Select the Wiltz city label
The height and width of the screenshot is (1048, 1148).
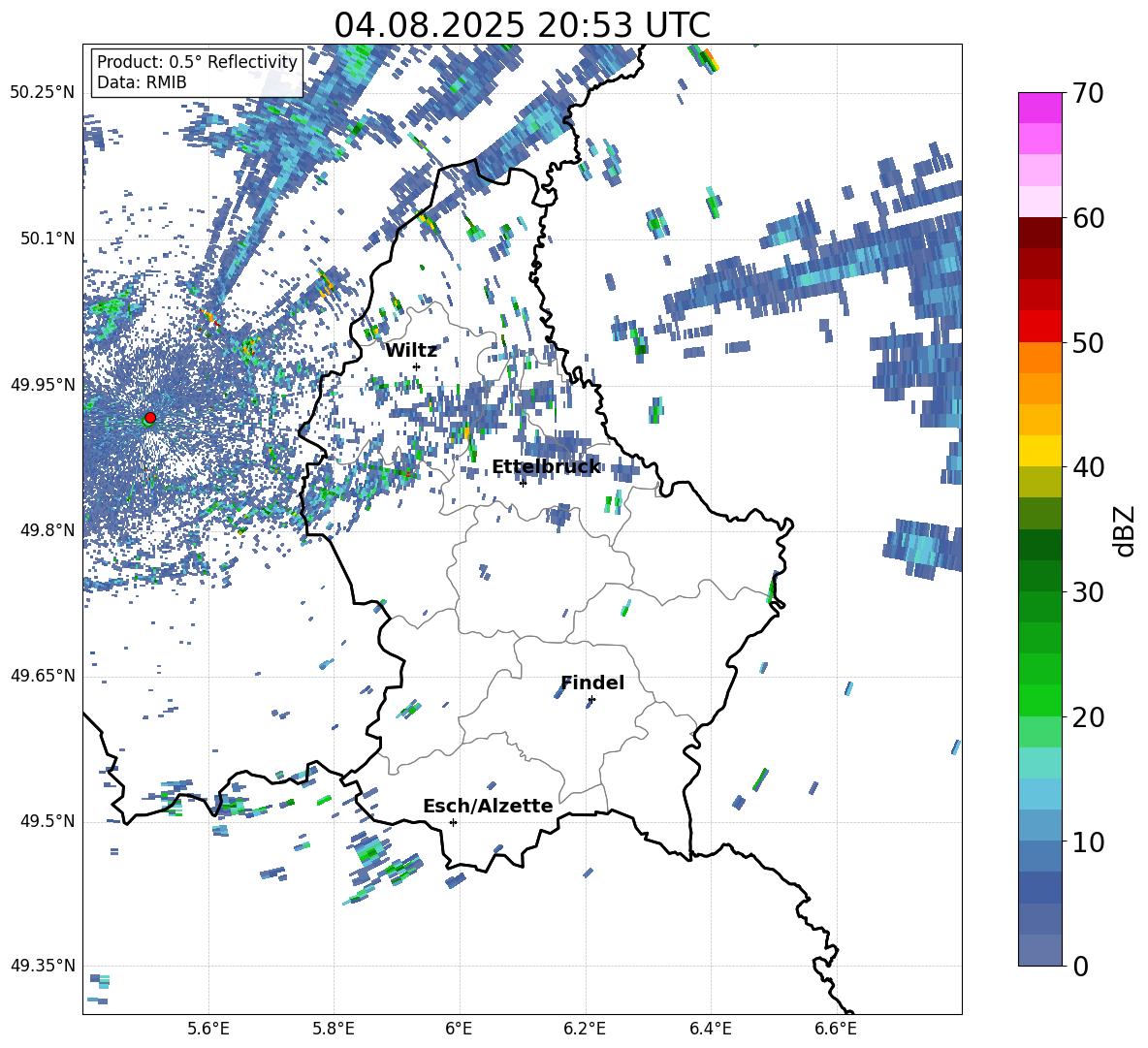click(411, 351)
